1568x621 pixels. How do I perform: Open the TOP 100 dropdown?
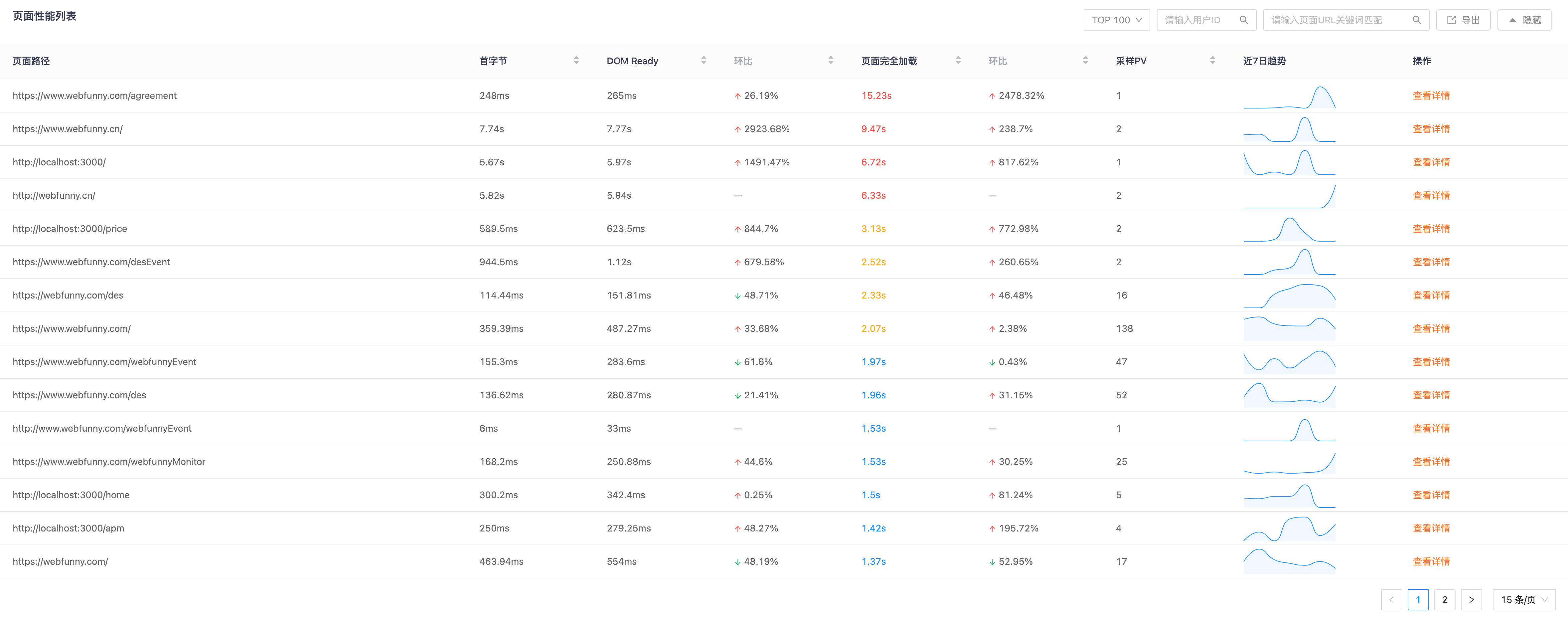[1116, 20]
